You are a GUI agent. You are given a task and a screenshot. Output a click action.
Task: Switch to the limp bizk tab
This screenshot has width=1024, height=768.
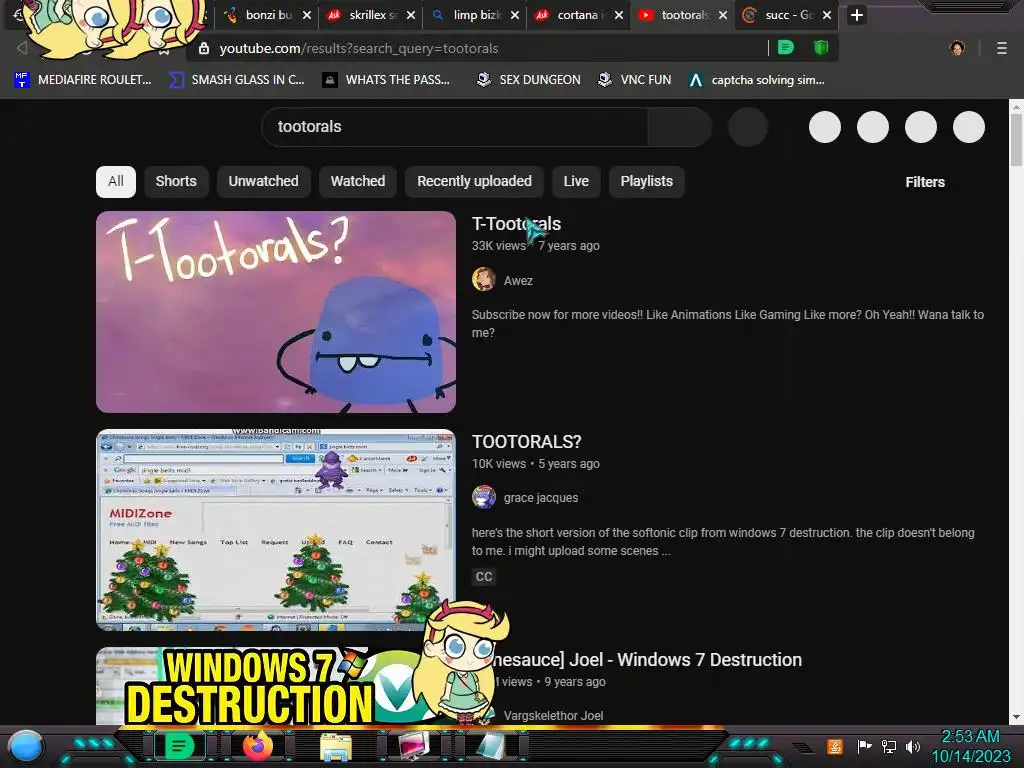pyautogui.click(x=474, y=15)
